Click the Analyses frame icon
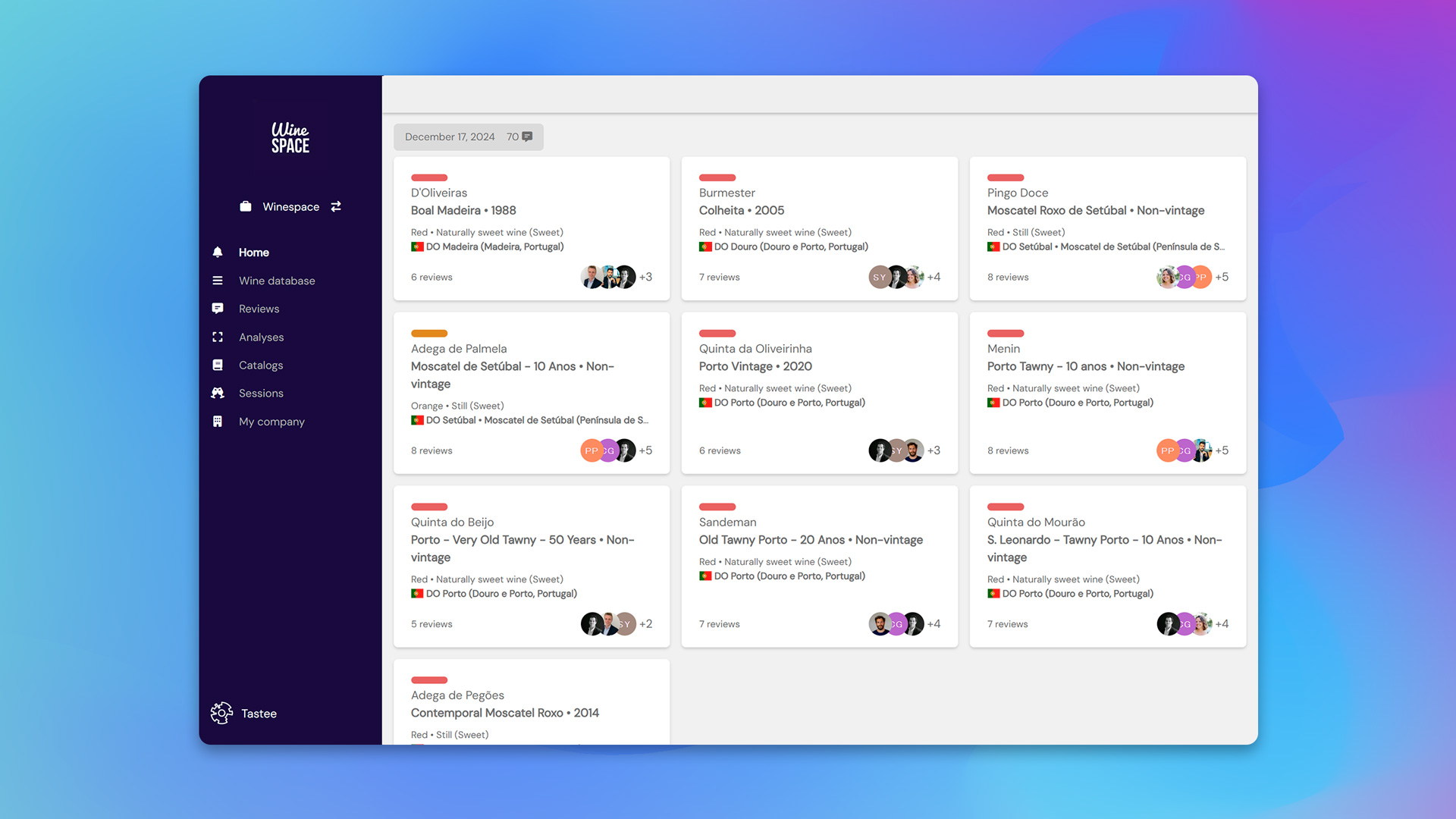1456x819 pixels. [x=218, y=337]
